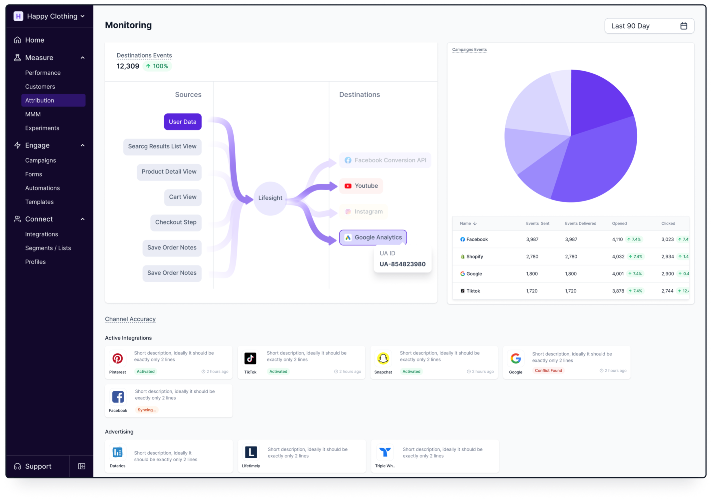Click the Destinations Events label
Image resolution: width=712 pixels, height=500 pixels.
click(144, 55)
